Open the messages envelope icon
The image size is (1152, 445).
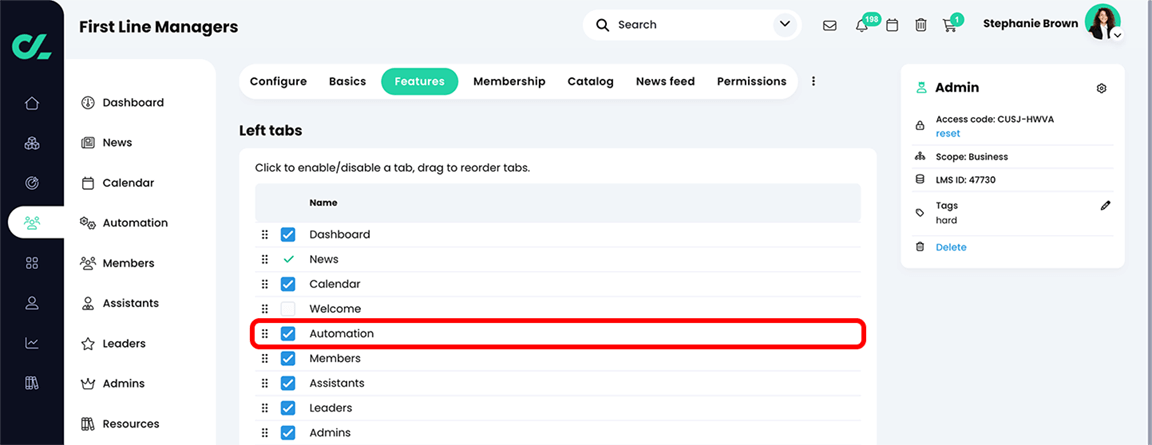coord(829,25)
